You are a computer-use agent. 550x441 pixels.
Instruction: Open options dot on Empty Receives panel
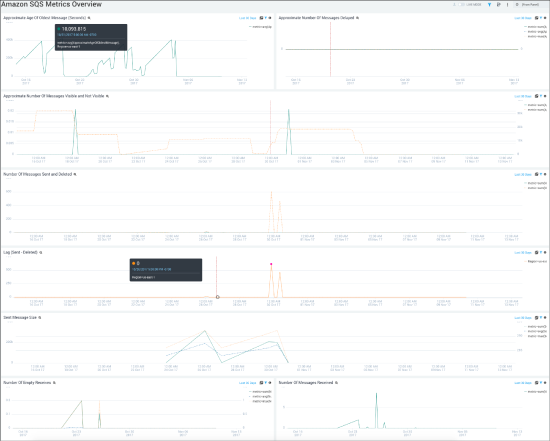coord(270,383)
